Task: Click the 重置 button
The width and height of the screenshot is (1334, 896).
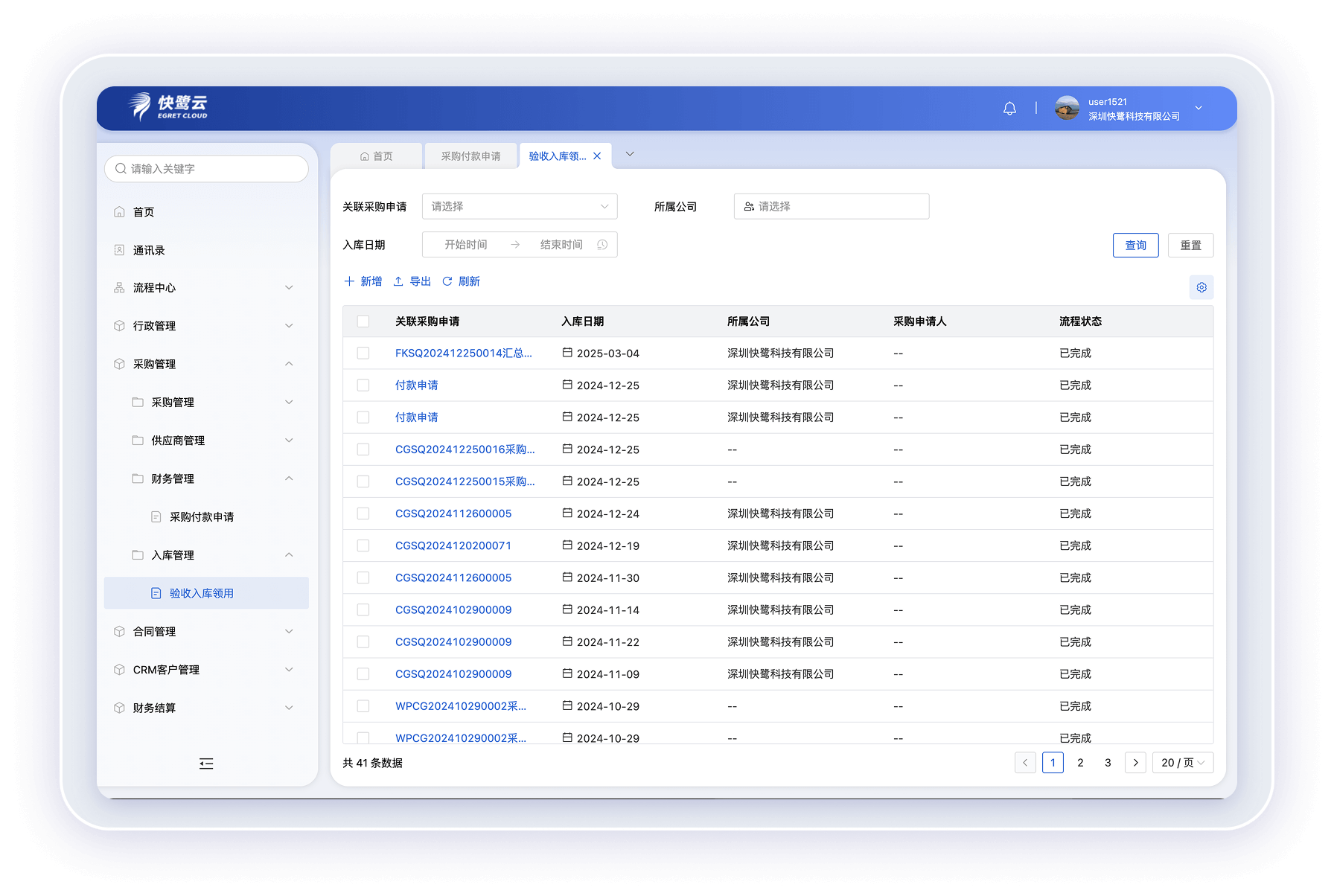Action: pos(1190,246)
